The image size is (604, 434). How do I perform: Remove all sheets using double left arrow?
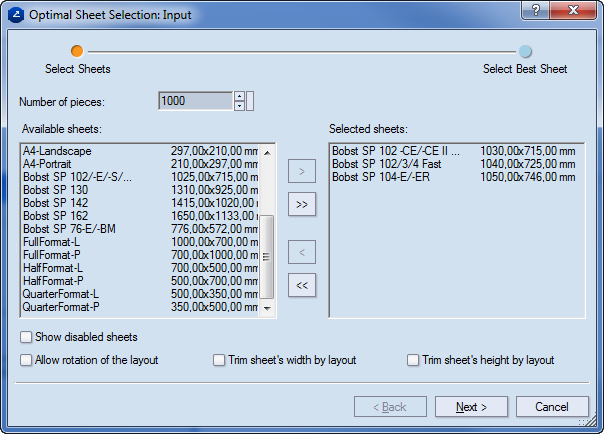click(301, 285)
